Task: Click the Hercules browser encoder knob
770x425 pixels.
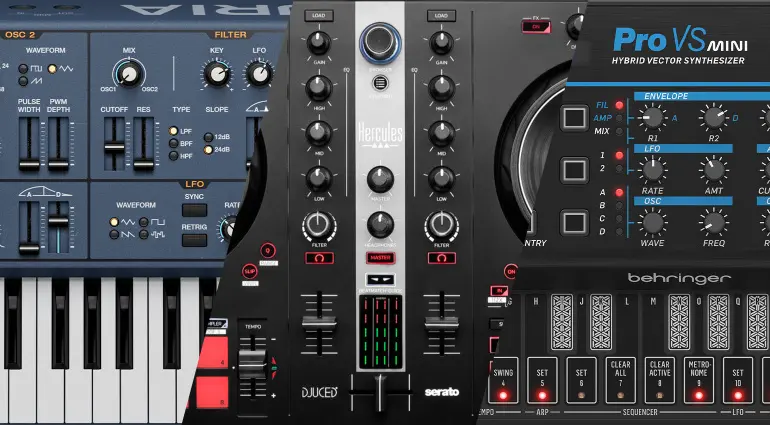Action: 380,43
